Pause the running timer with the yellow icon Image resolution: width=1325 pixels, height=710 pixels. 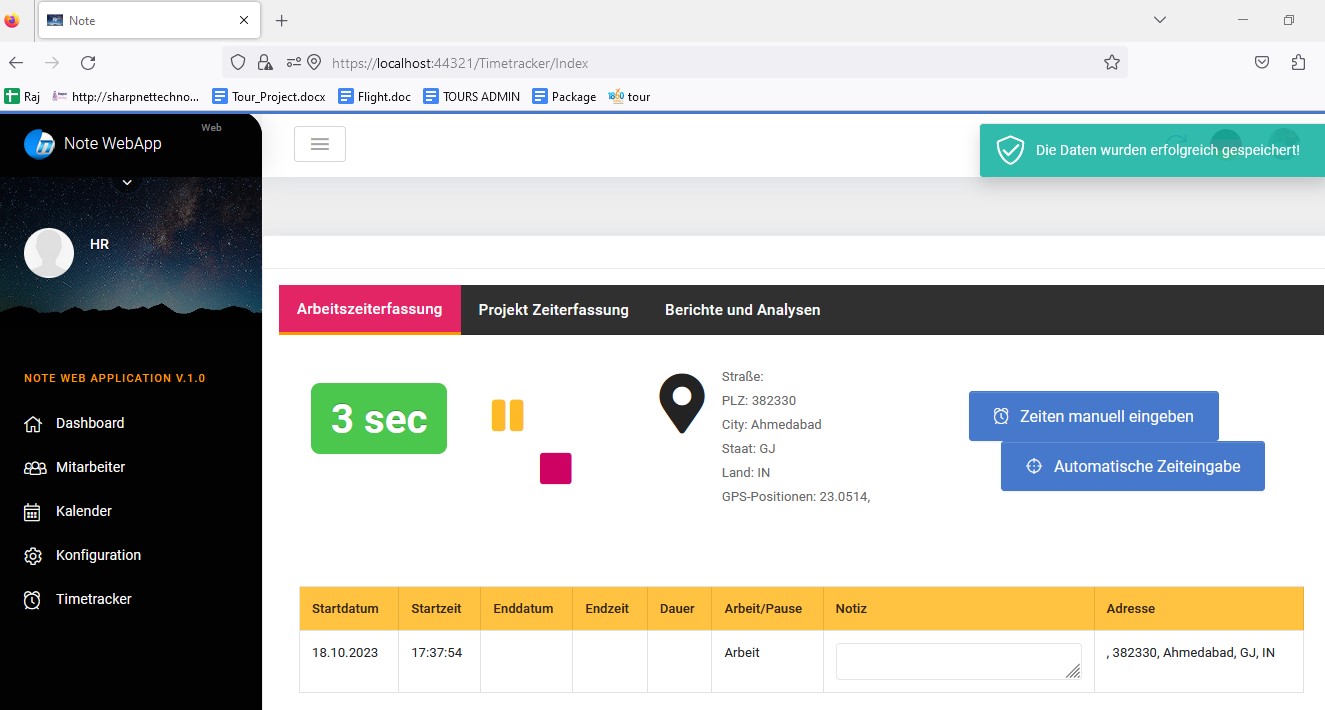point(507,415)
